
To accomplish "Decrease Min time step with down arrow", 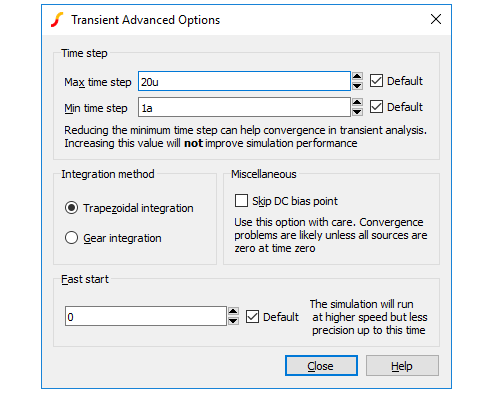I will click(357, 112).
